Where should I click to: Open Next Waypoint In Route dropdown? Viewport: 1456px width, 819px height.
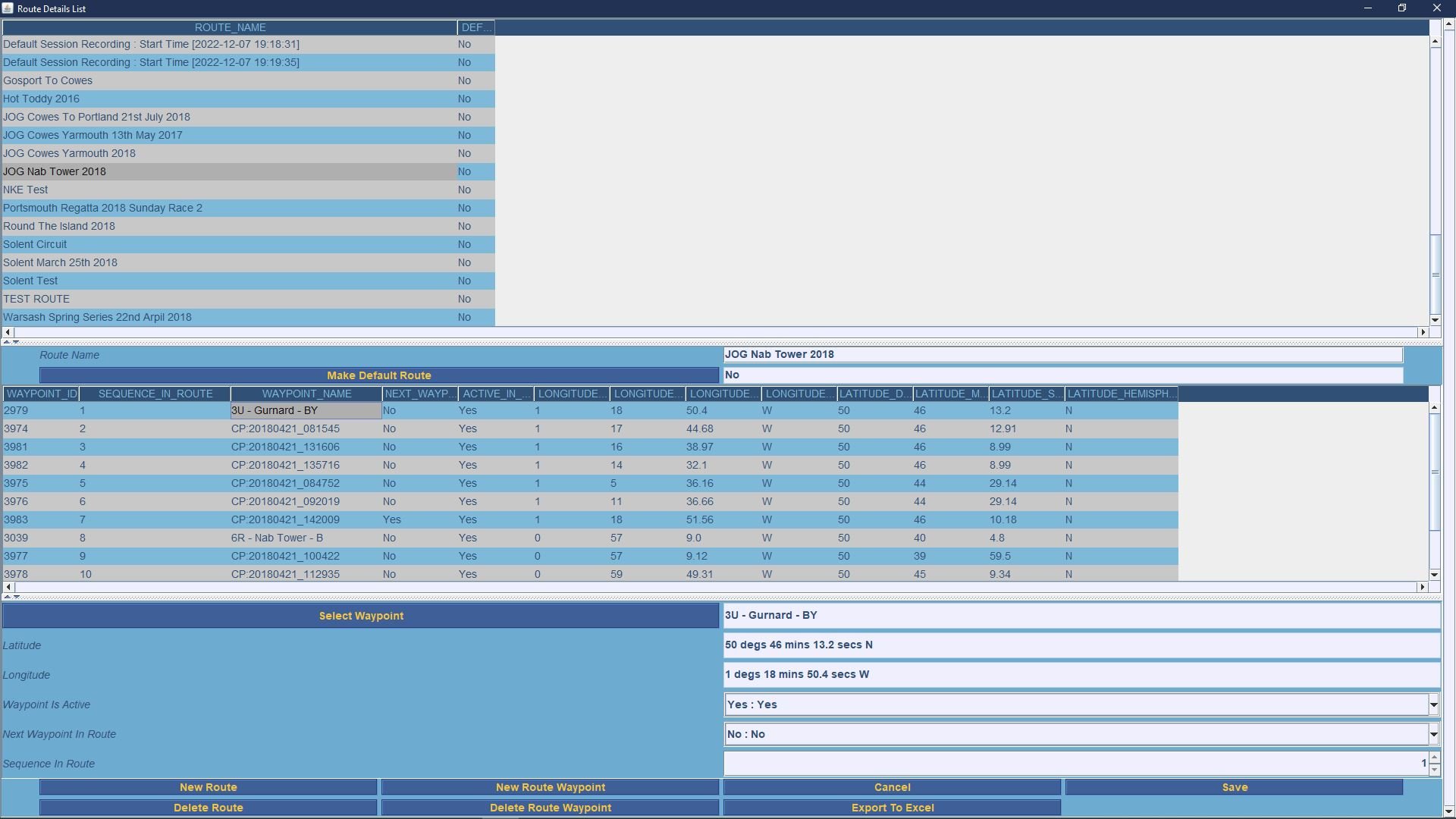coord(1433,735)
